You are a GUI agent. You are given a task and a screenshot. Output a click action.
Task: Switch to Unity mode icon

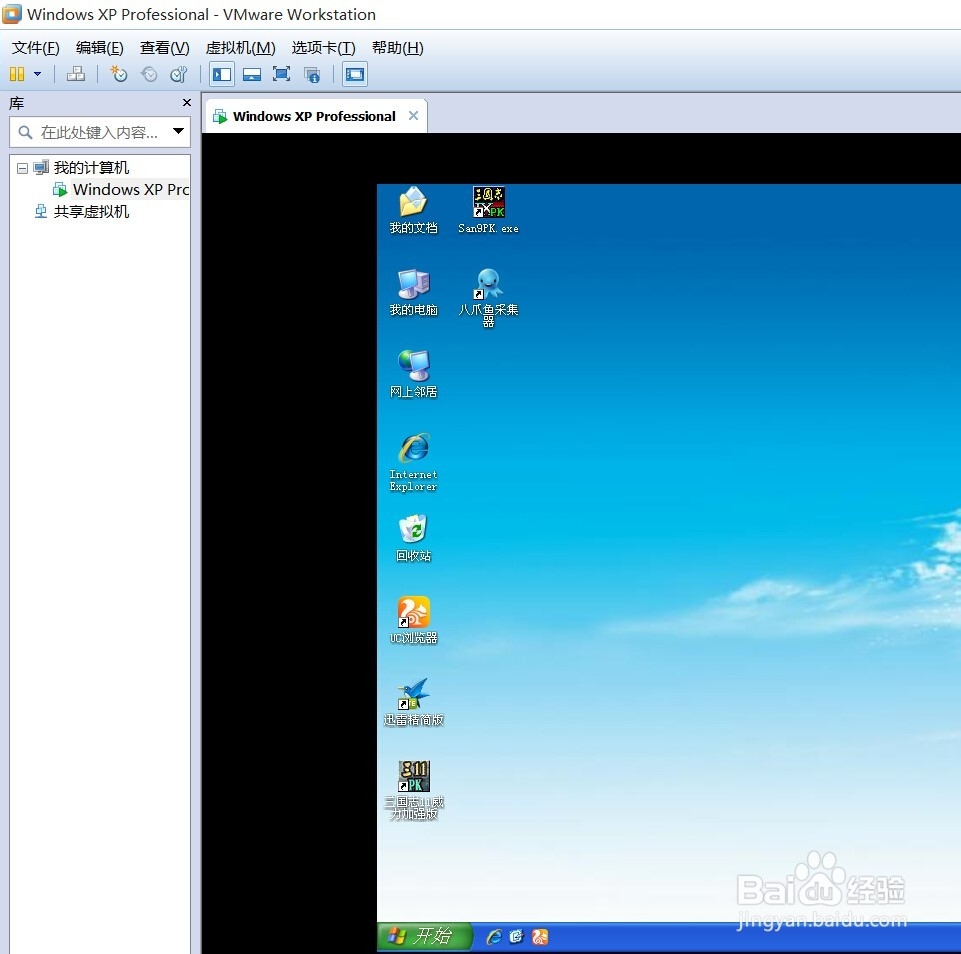pyautogui.click(x=312, y=75)
